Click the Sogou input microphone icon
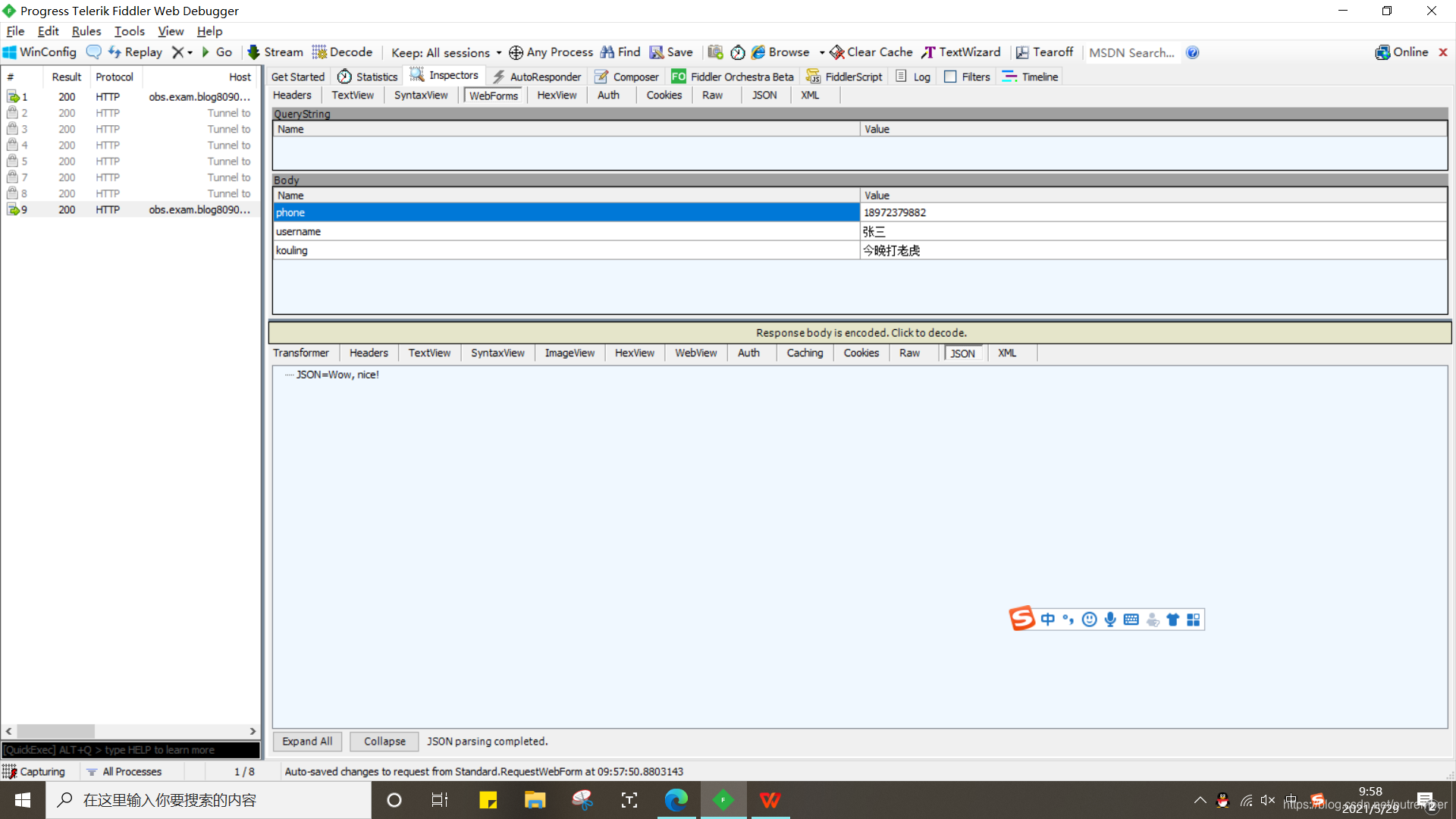 pyautogui.click(x=1110, y=620)
